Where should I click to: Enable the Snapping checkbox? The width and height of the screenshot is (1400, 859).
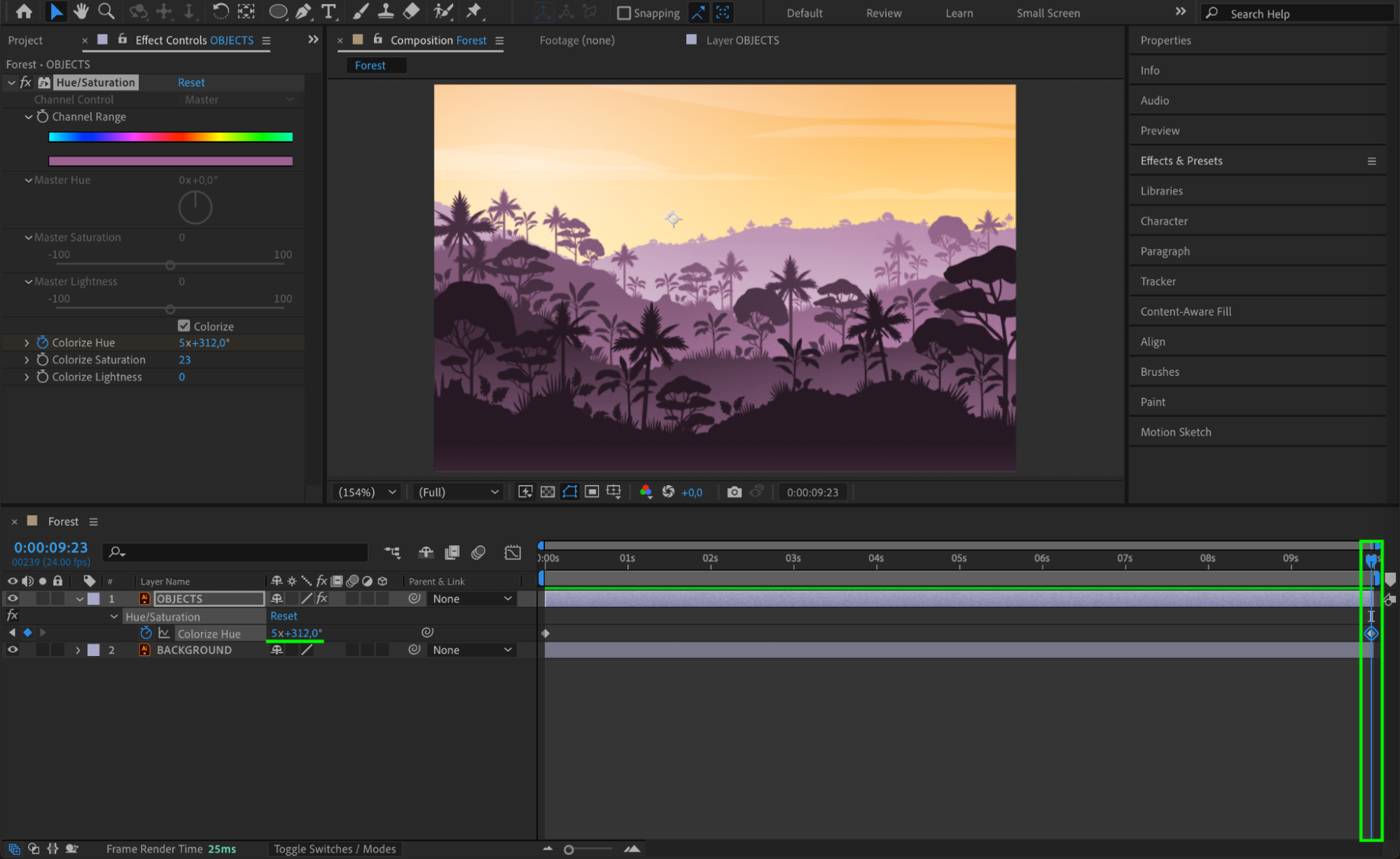pos(624,13)
